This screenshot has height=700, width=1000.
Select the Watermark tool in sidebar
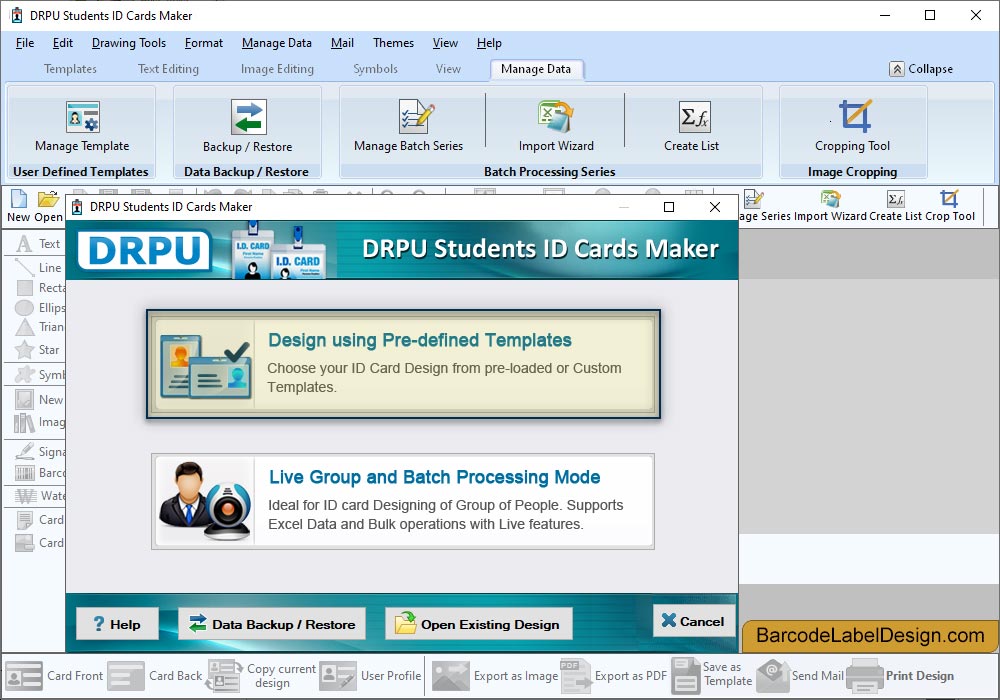pos(40,496)
